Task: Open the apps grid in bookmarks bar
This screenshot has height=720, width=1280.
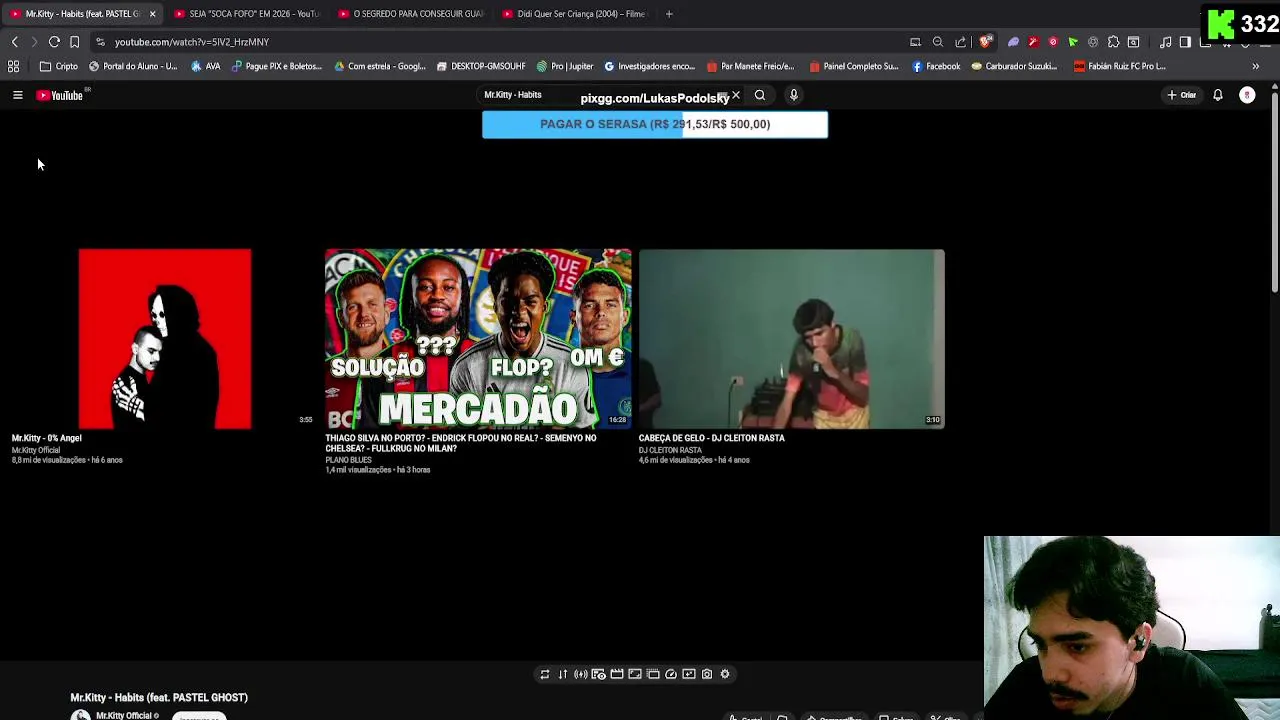Action: click(x=14, y=66)
